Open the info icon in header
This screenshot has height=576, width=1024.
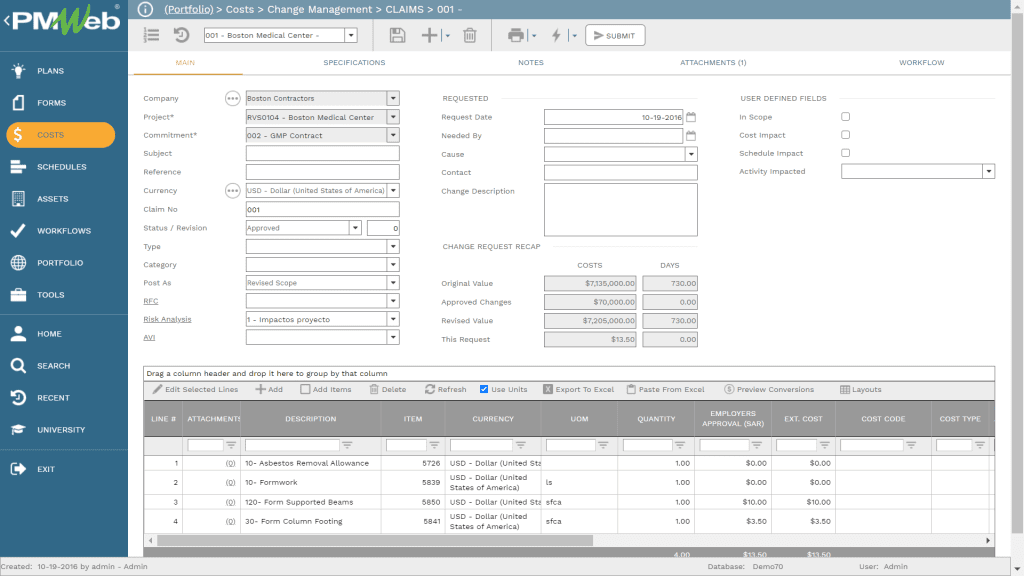[x=145, y=9]
